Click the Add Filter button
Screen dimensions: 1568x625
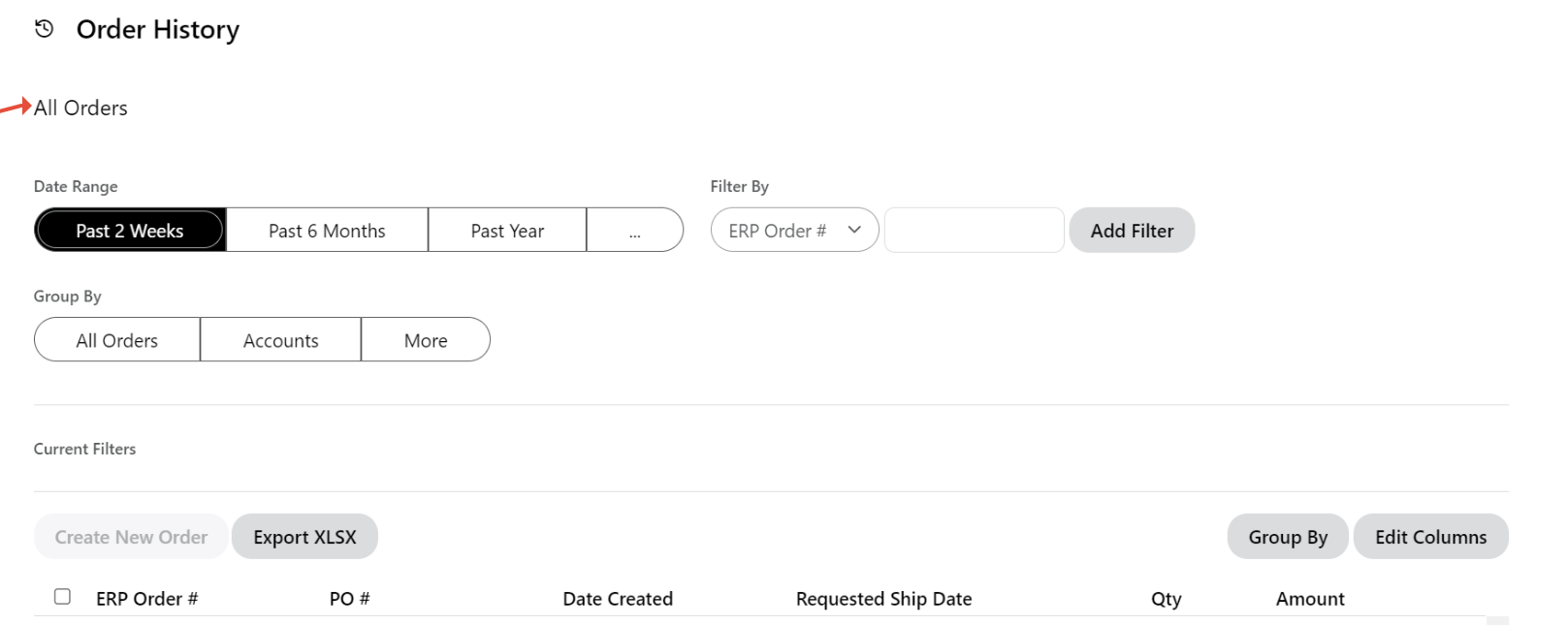point(1132,231)
